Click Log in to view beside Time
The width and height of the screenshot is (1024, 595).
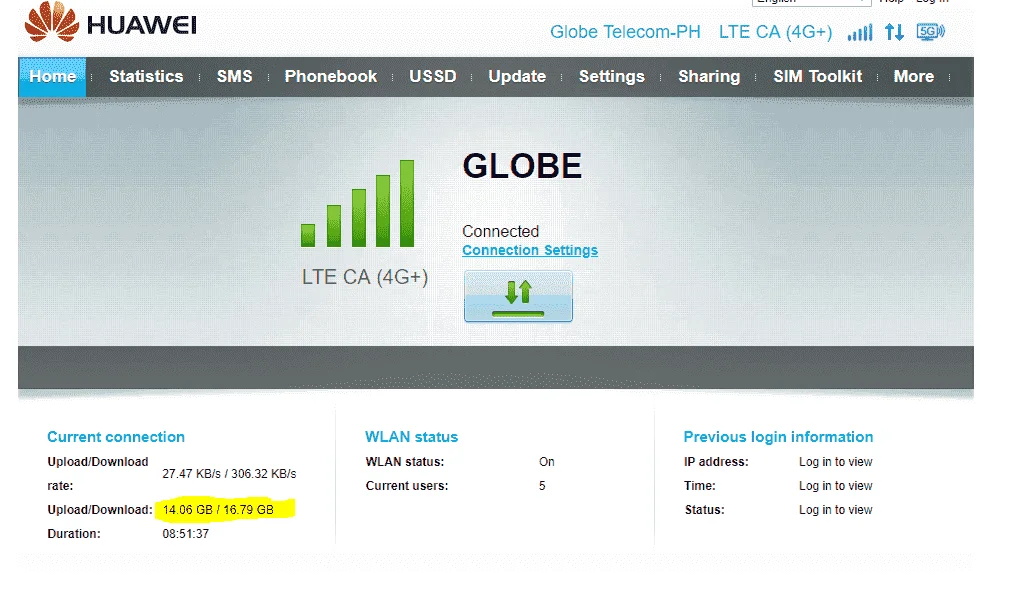(835, 486)
